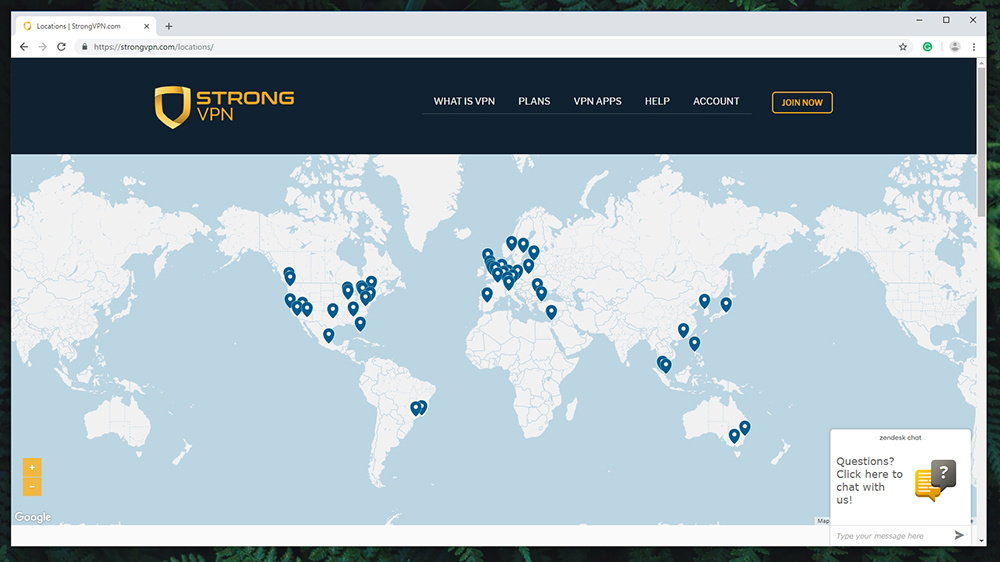Open the browser profile avatar icon
Image resolution: width=1000 pixels, height=562 pixels.
[955, 47]
